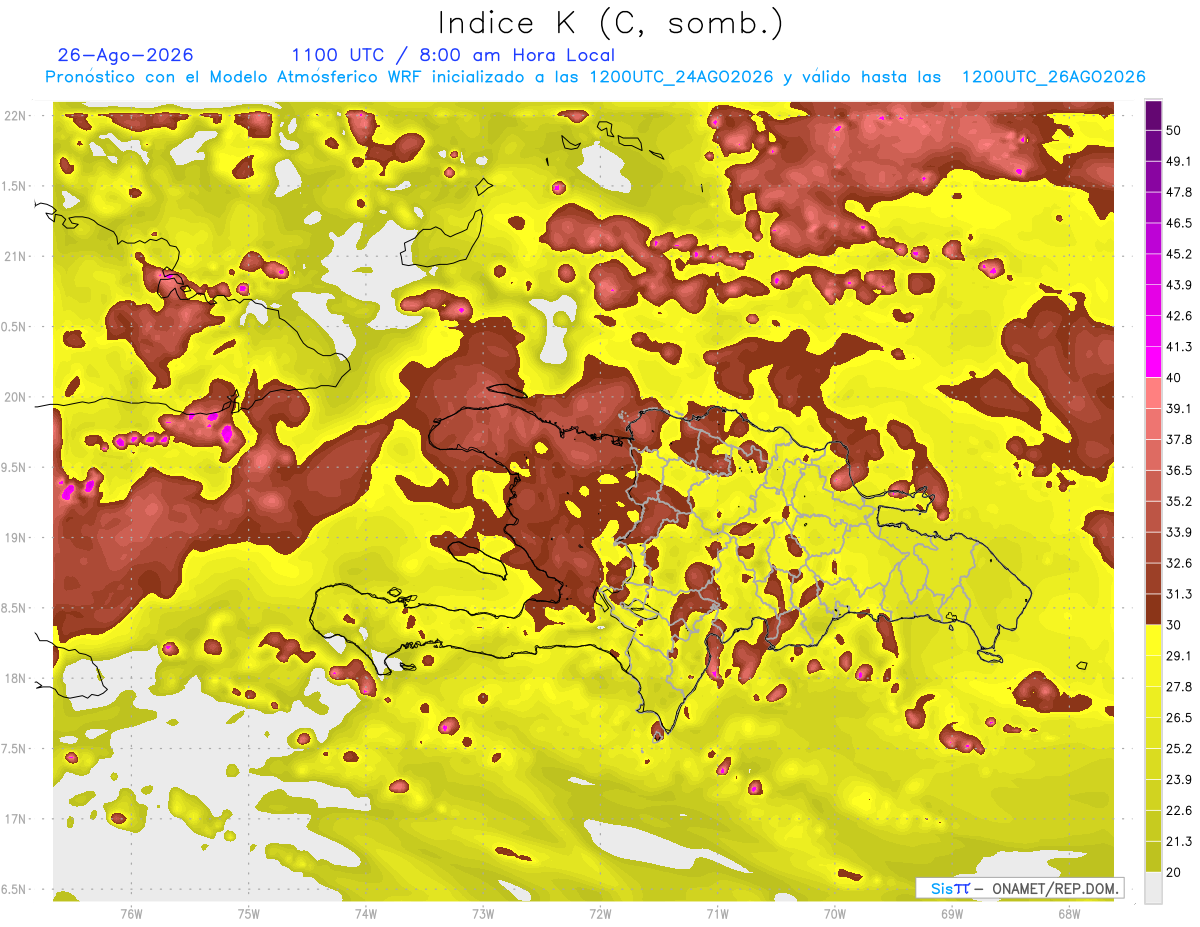Click the color scale value "30"

1174,625
